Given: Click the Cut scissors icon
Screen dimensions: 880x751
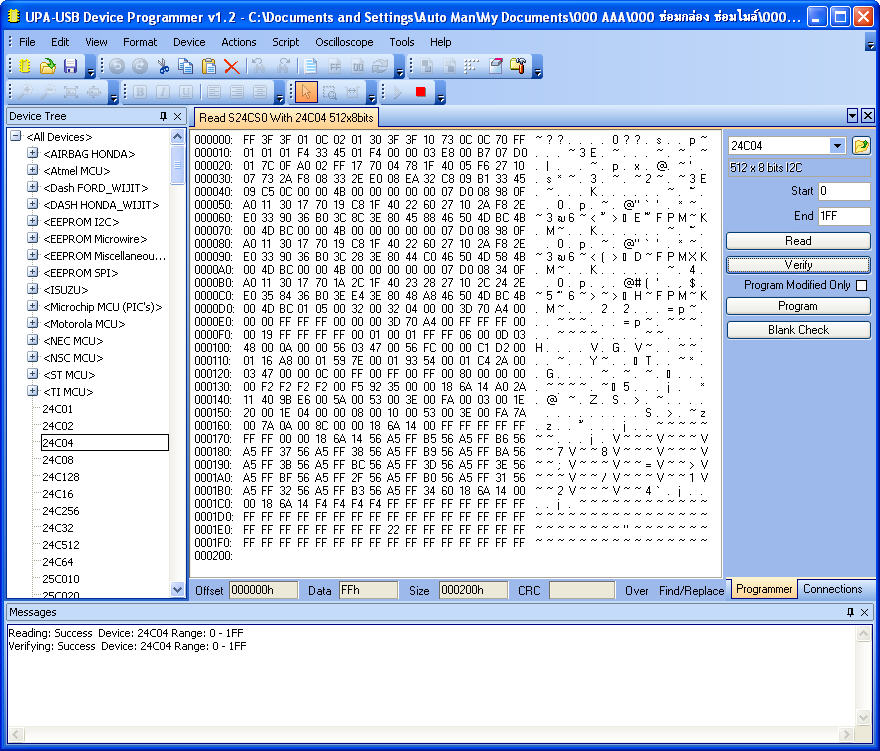Looking at the screenshot, I should [x=163, y=66].
